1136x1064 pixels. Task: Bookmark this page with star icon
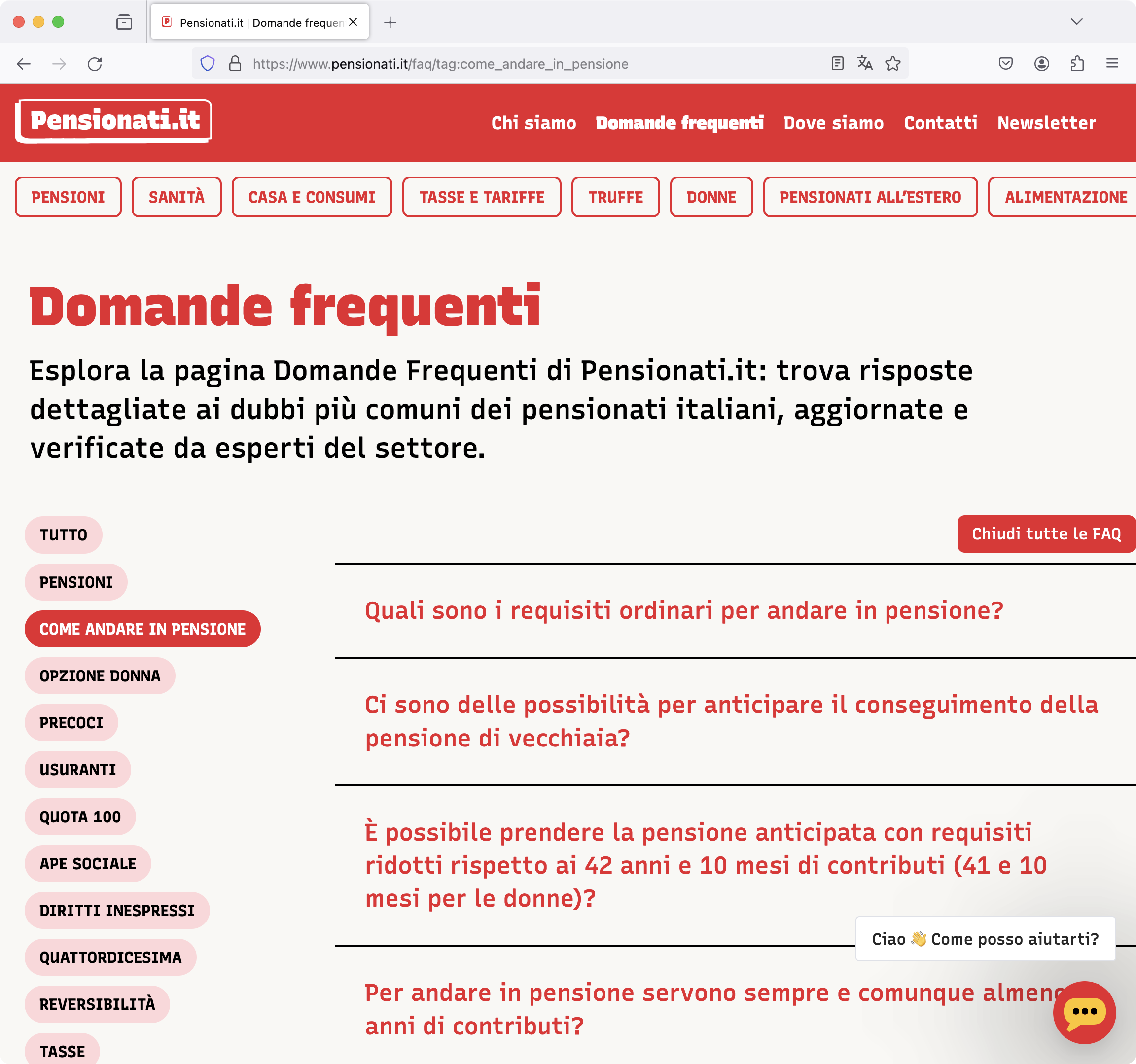(x=892, y=64)
